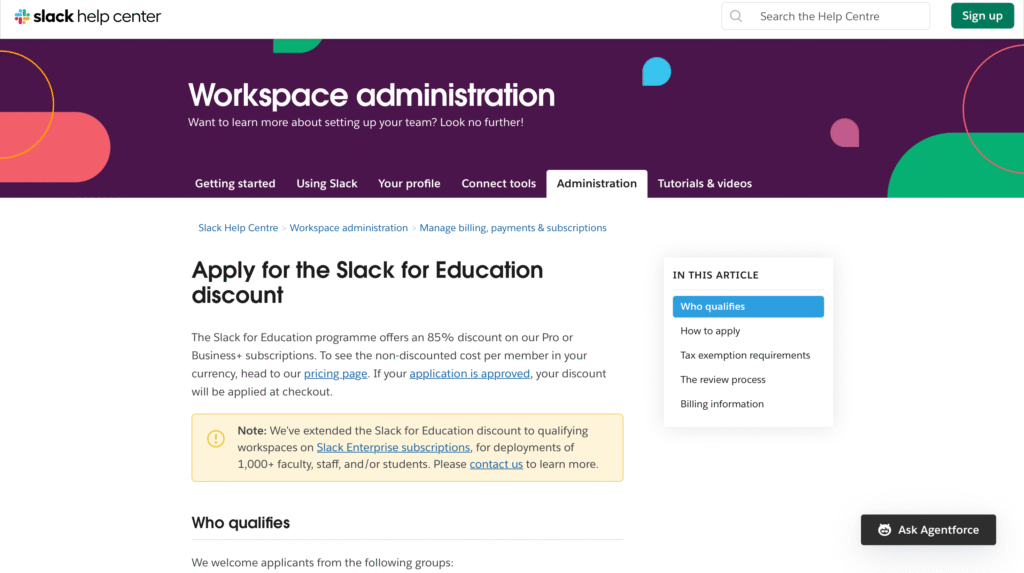
Task: Open the Getting started tab
Action: 235,184
